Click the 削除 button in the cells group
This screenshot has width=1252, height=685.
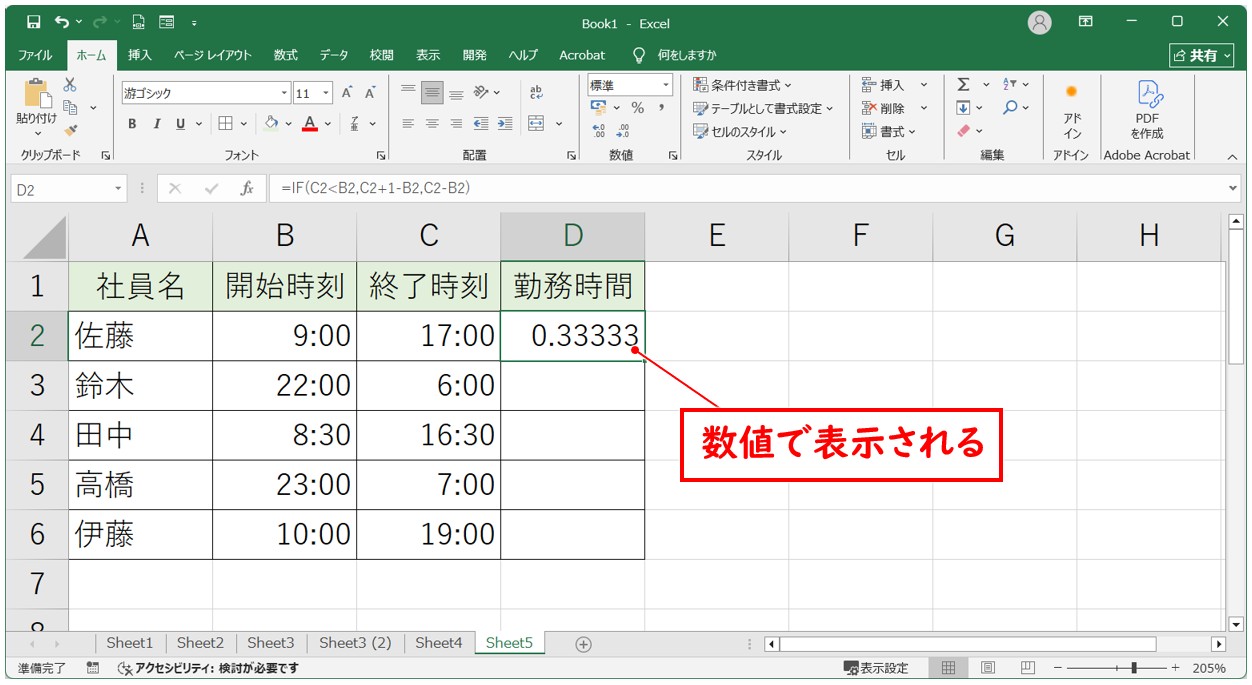[882, 108]
